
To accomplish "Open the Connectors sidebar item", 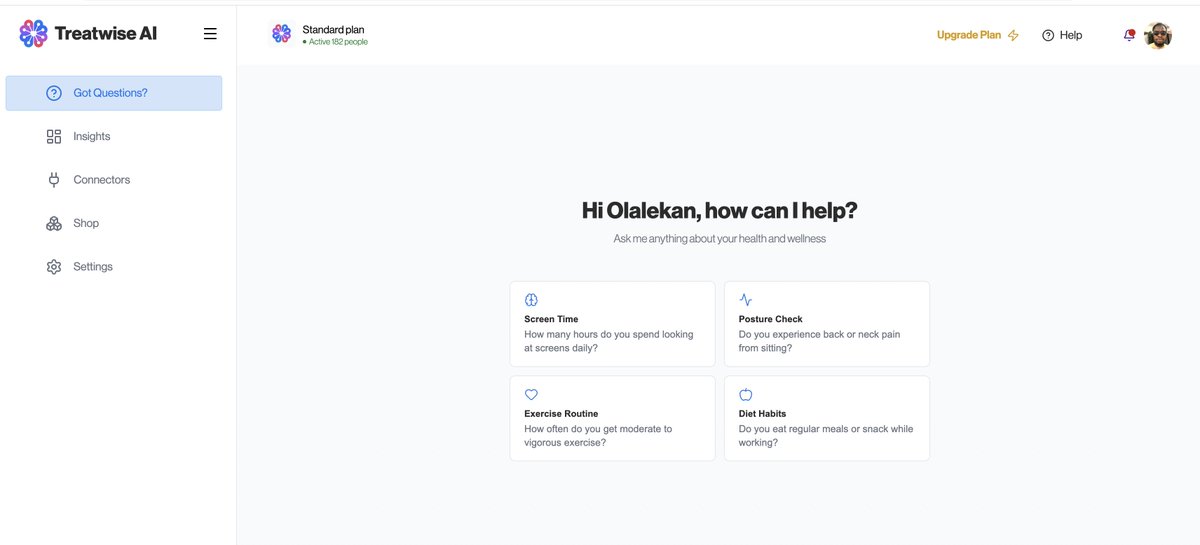I will coord(114,180).
